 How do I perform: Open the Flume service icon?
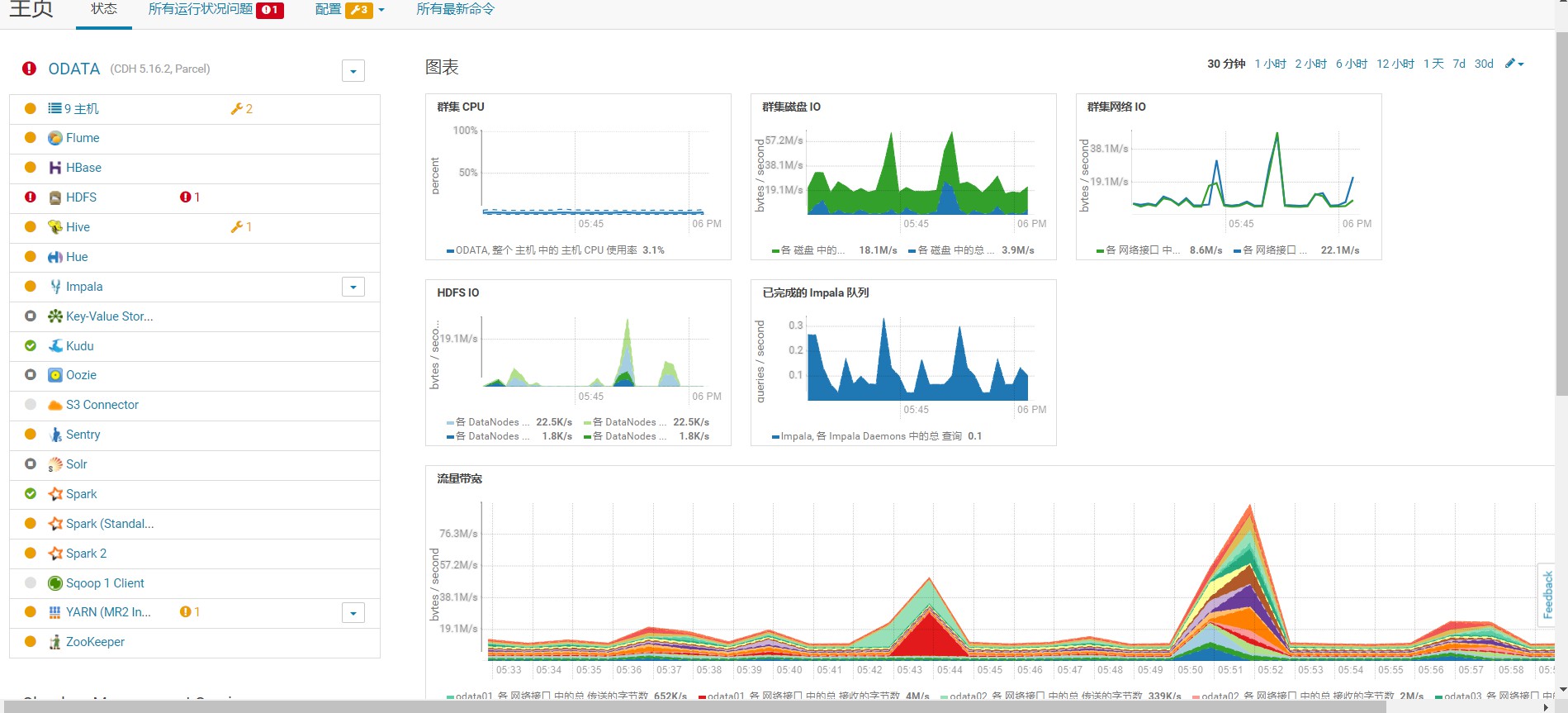[x=55, y=138]
